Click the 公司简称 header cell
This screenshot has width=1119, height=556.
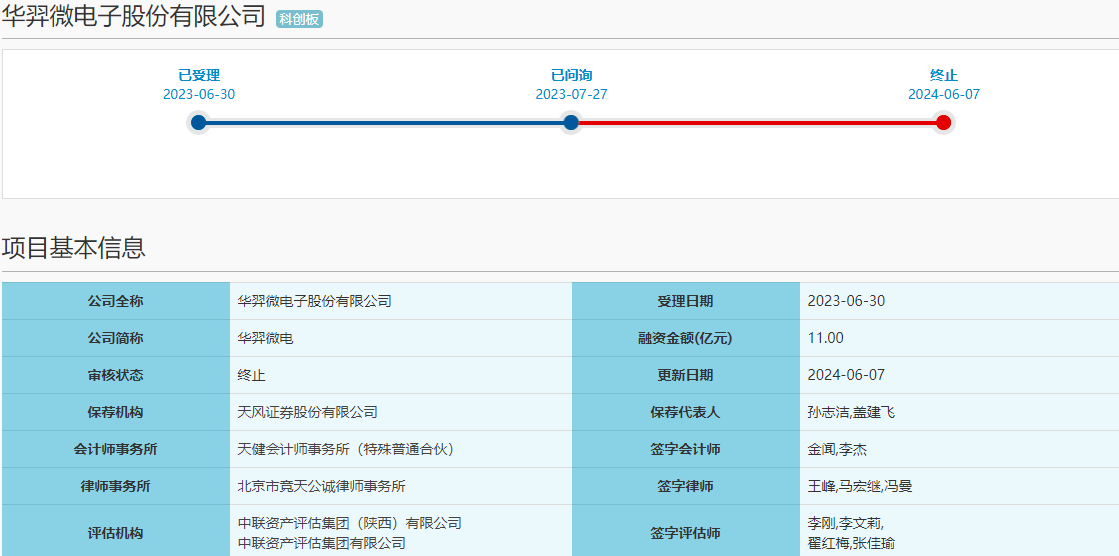(x=116, y=338)
